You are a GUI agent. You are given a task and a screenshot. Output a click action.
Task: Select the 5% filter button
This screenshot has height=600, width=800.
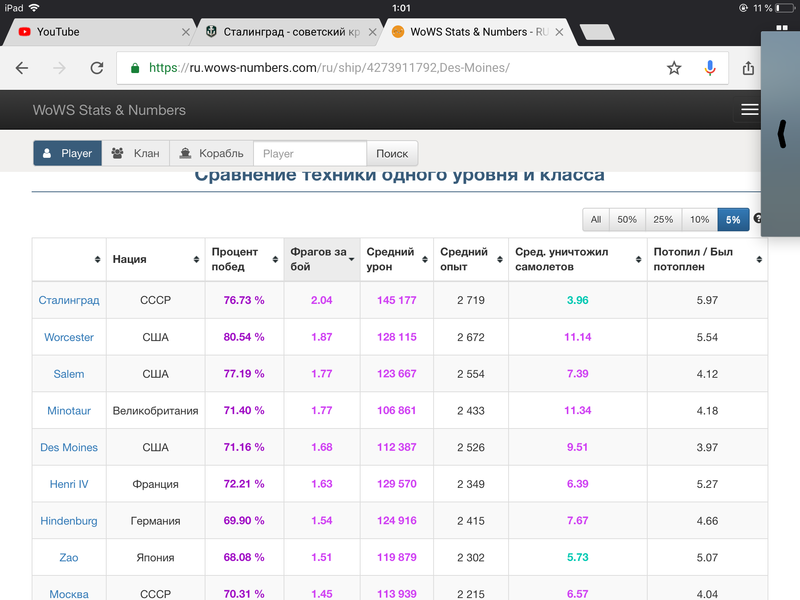point(733,219)
